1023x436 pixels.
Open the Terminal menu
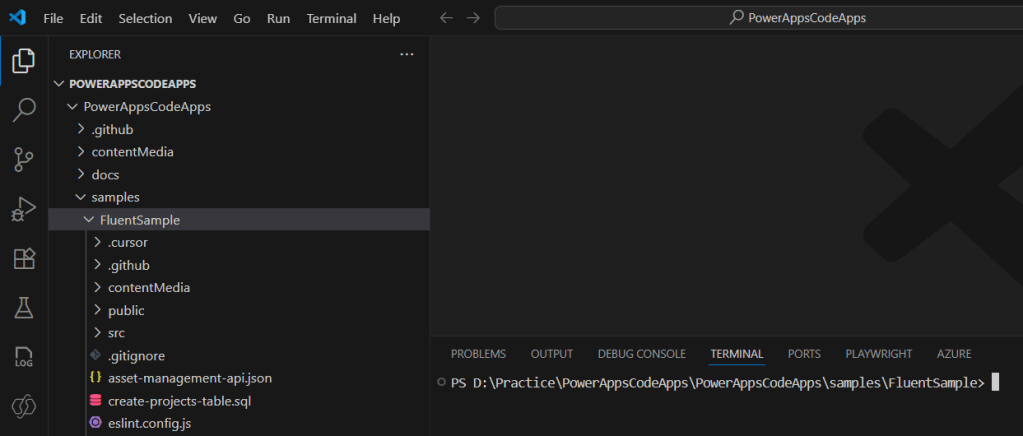331,18
